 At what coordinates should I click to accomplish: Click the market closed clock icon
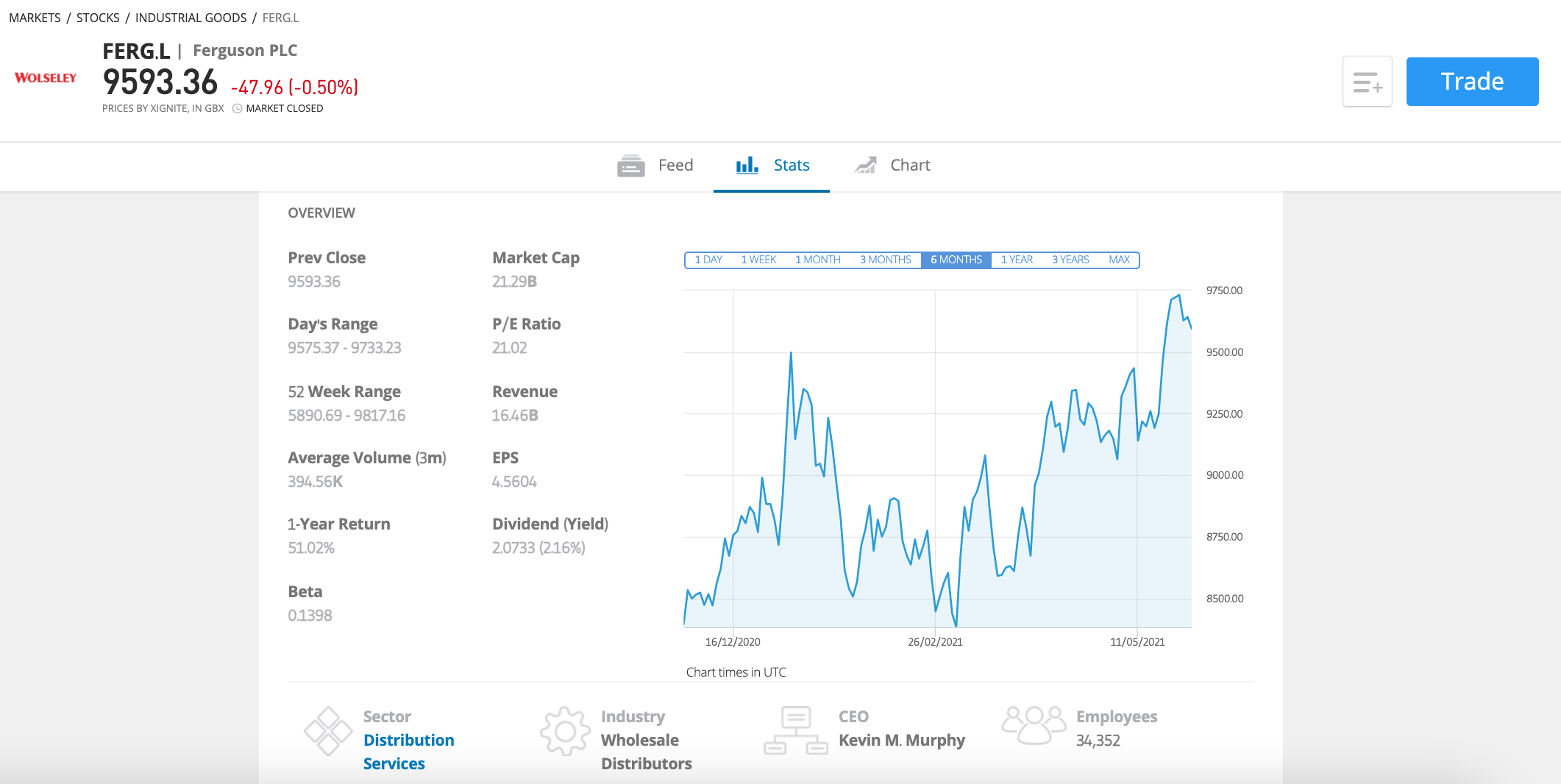238,108
